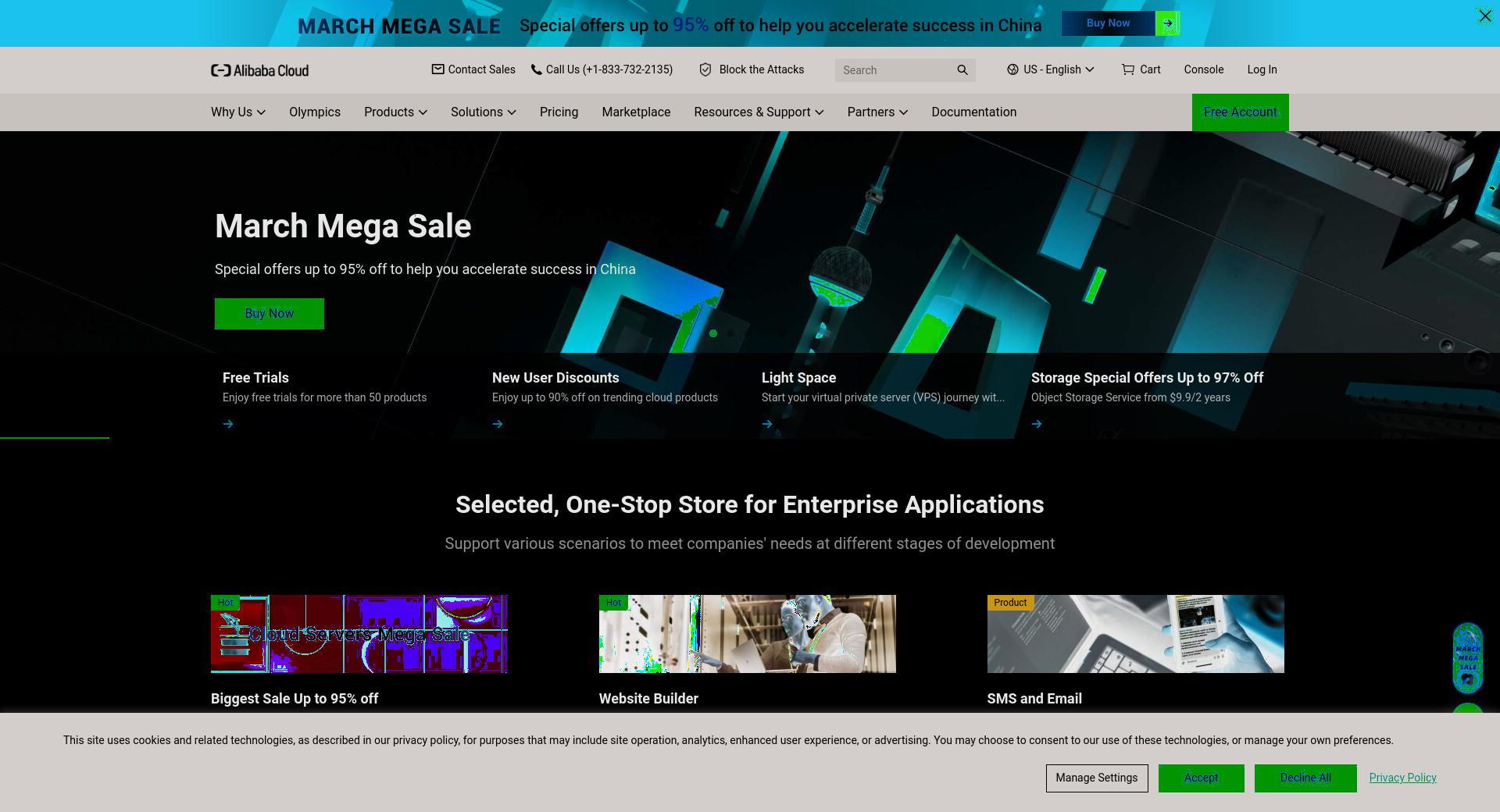Viewport: 1500px width, 812px height.
Task: Open the SMS and Email card image
Action: coord(1135,634)
